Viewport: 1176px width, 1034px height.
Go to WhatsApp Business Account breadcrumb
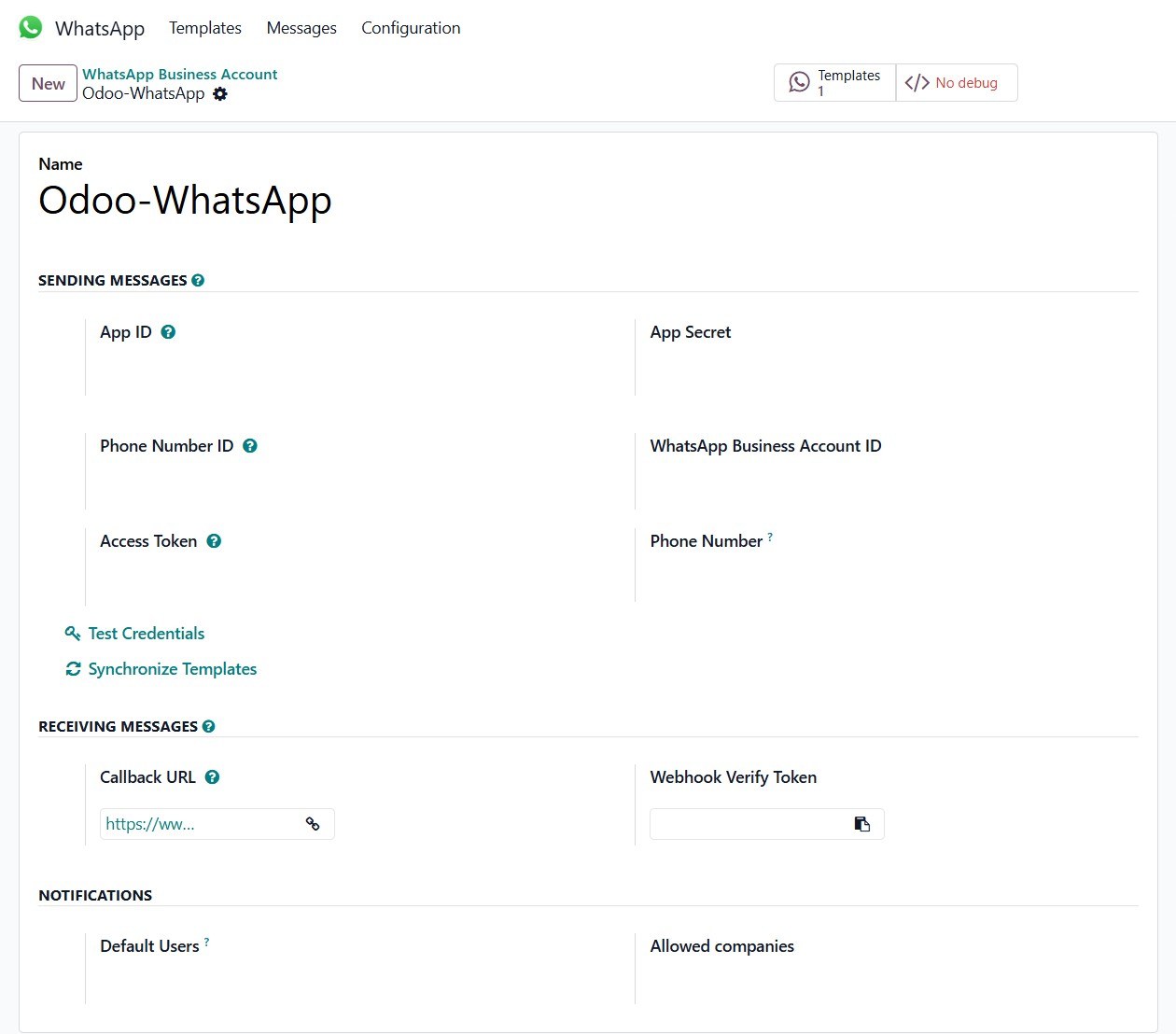[x=180, y=74]
